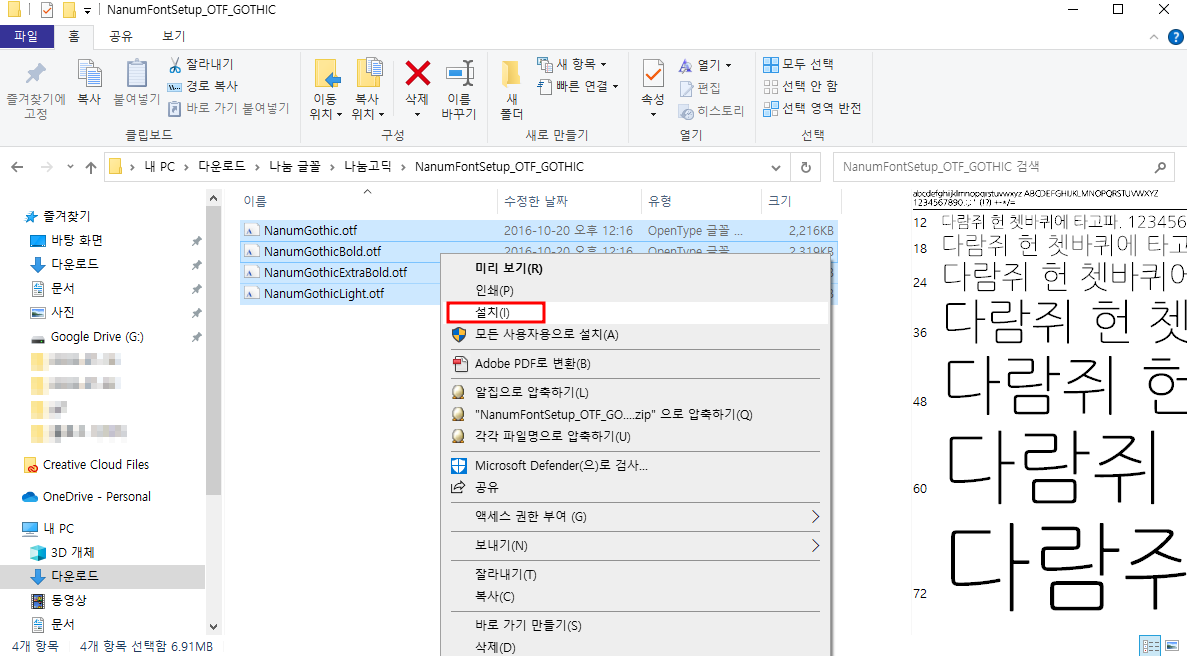Choose 미리 보기(R) in the context menu
This screenshot has height=656, width=1188.
(635, 268)
